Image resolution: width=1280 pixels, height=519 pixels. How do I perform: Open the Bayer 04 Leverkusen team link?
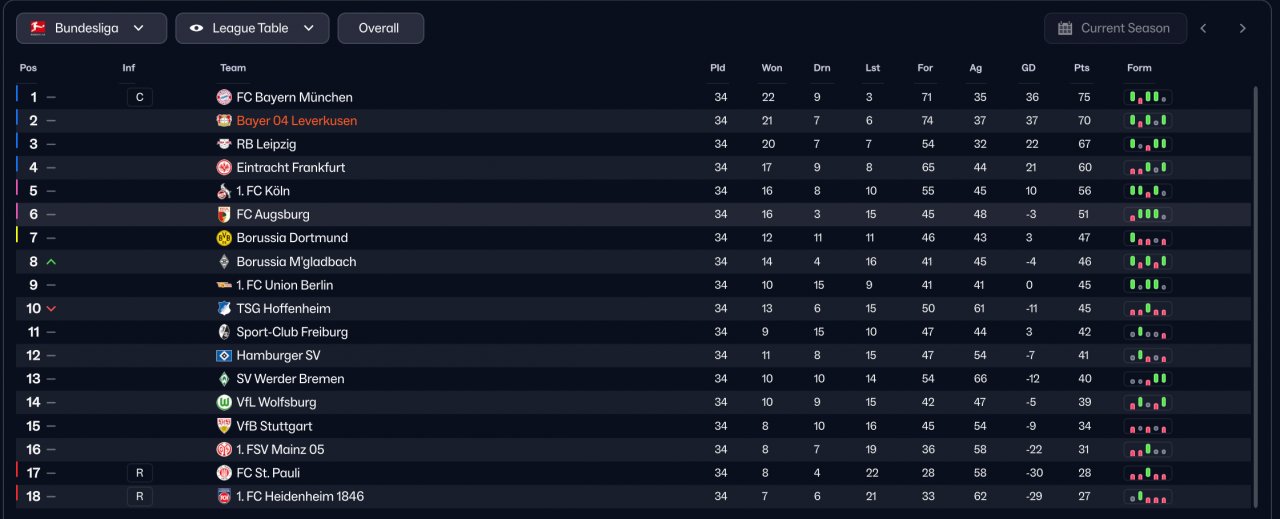(x=296, y=121)
